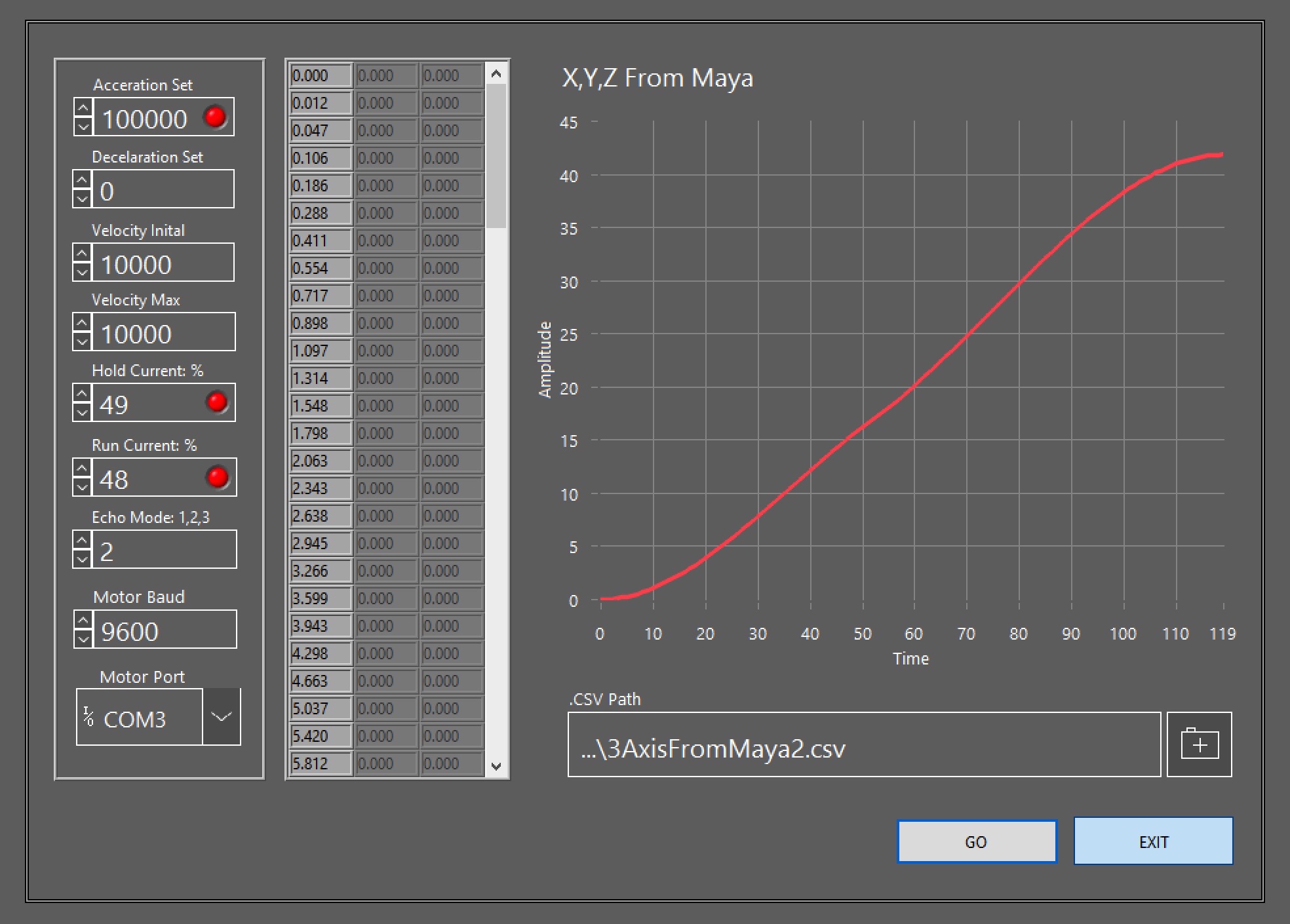Select the table cell with 4.663
The width and height of the screenshot is (1290, 924).
[x=321, y=681]
